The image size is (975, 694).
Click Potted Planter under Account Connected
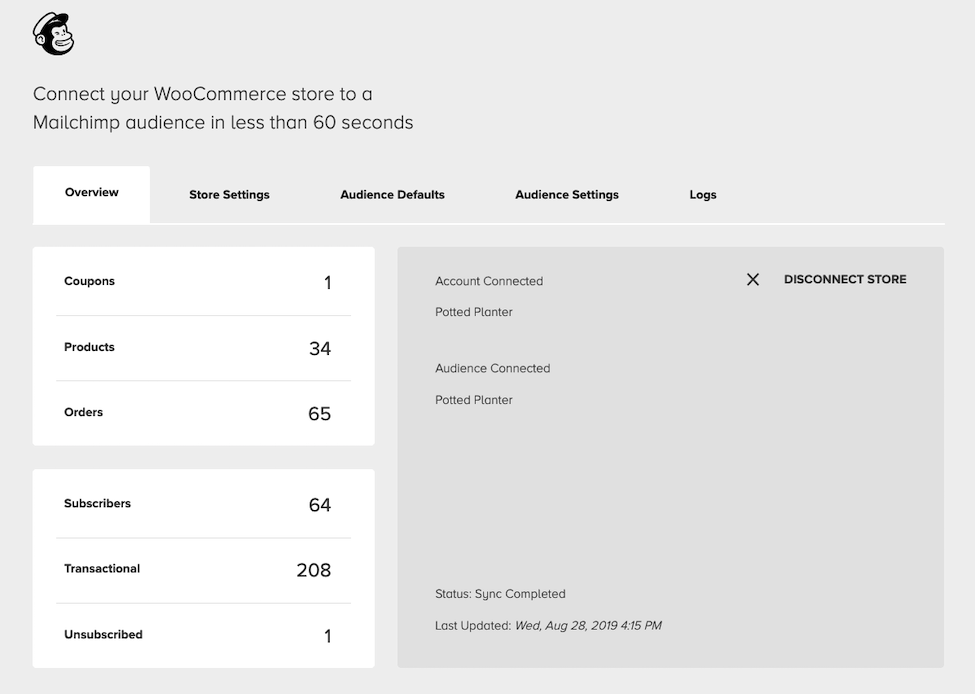(474, 312)
